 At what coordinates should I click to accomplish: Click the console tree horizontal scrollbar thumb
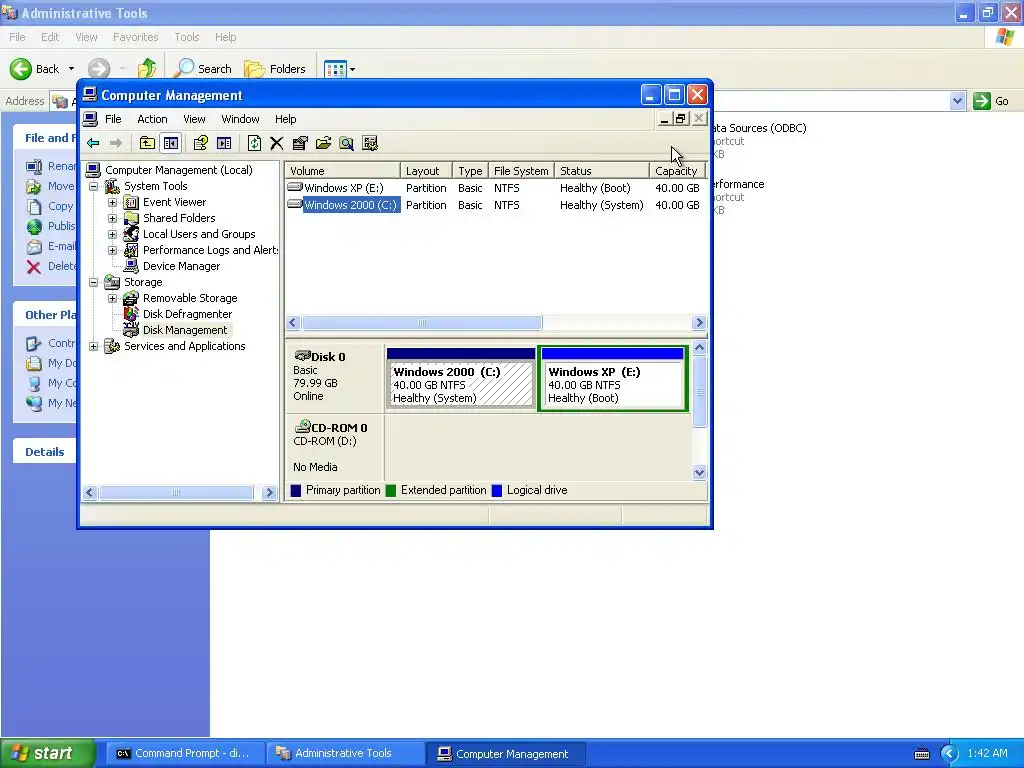(x=176, y=492)
